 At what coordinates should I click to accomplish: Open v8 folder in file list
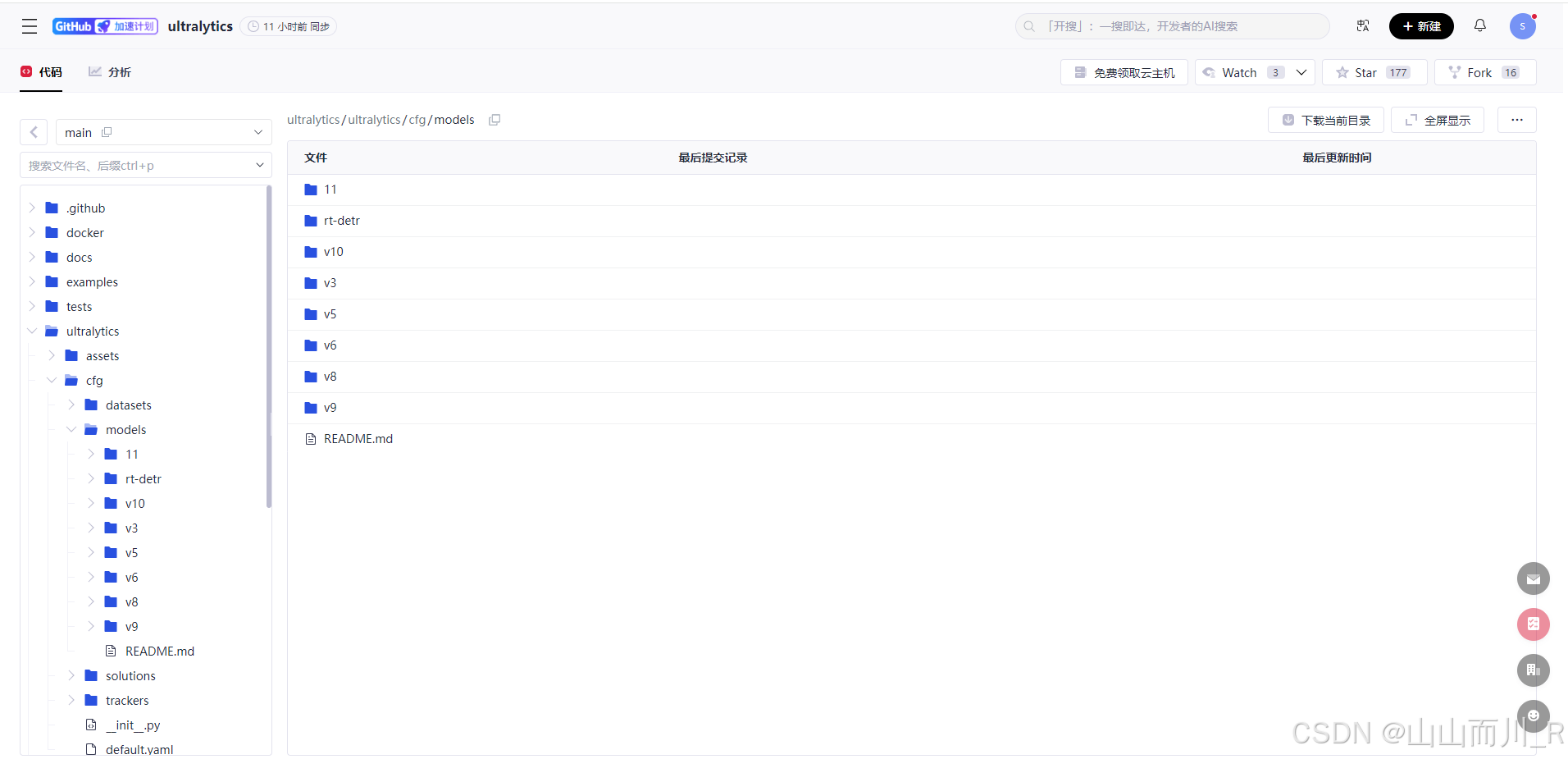click(330, 377)
